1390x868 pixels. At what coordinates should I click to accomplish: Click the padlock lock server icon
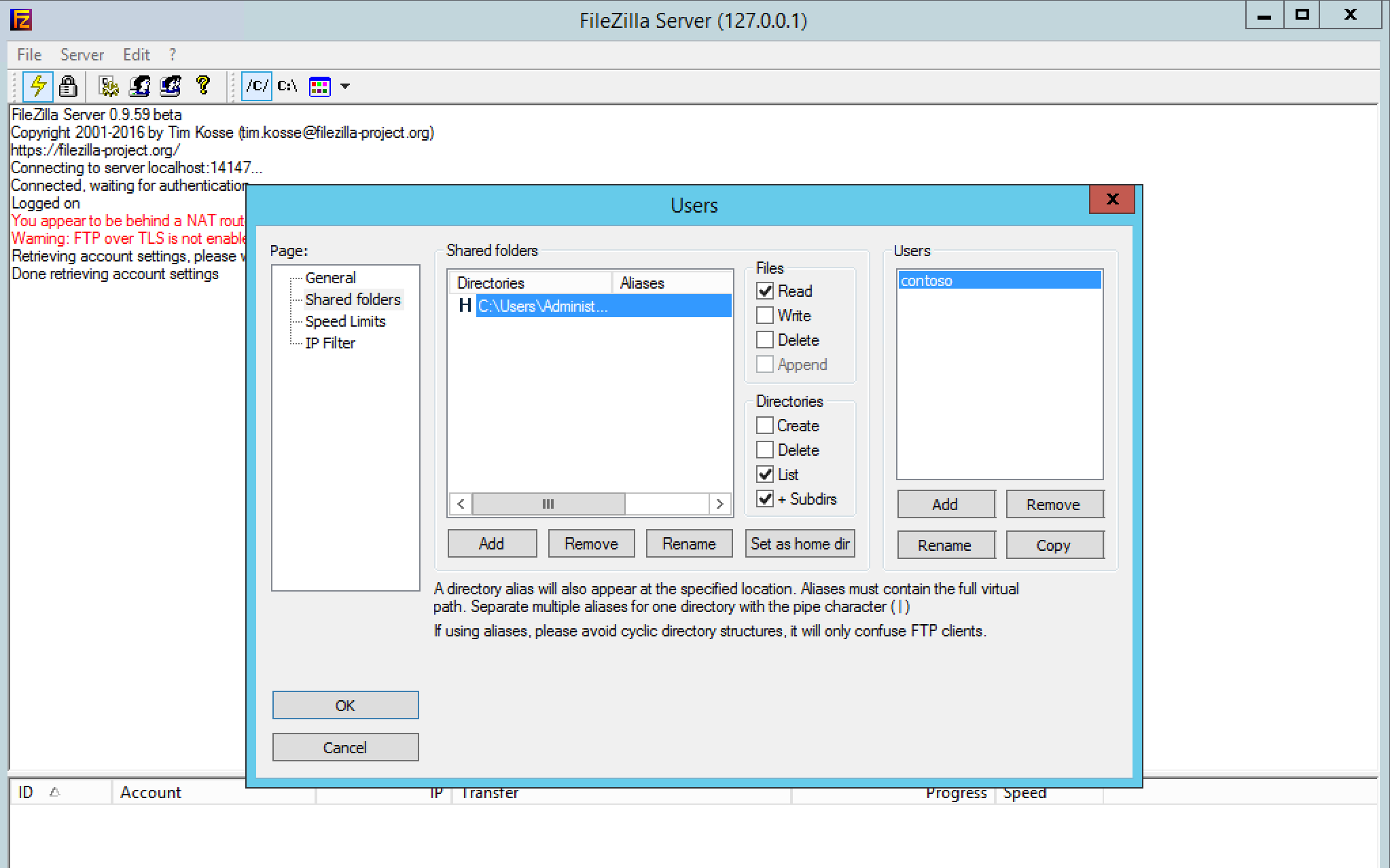(68, 86)
